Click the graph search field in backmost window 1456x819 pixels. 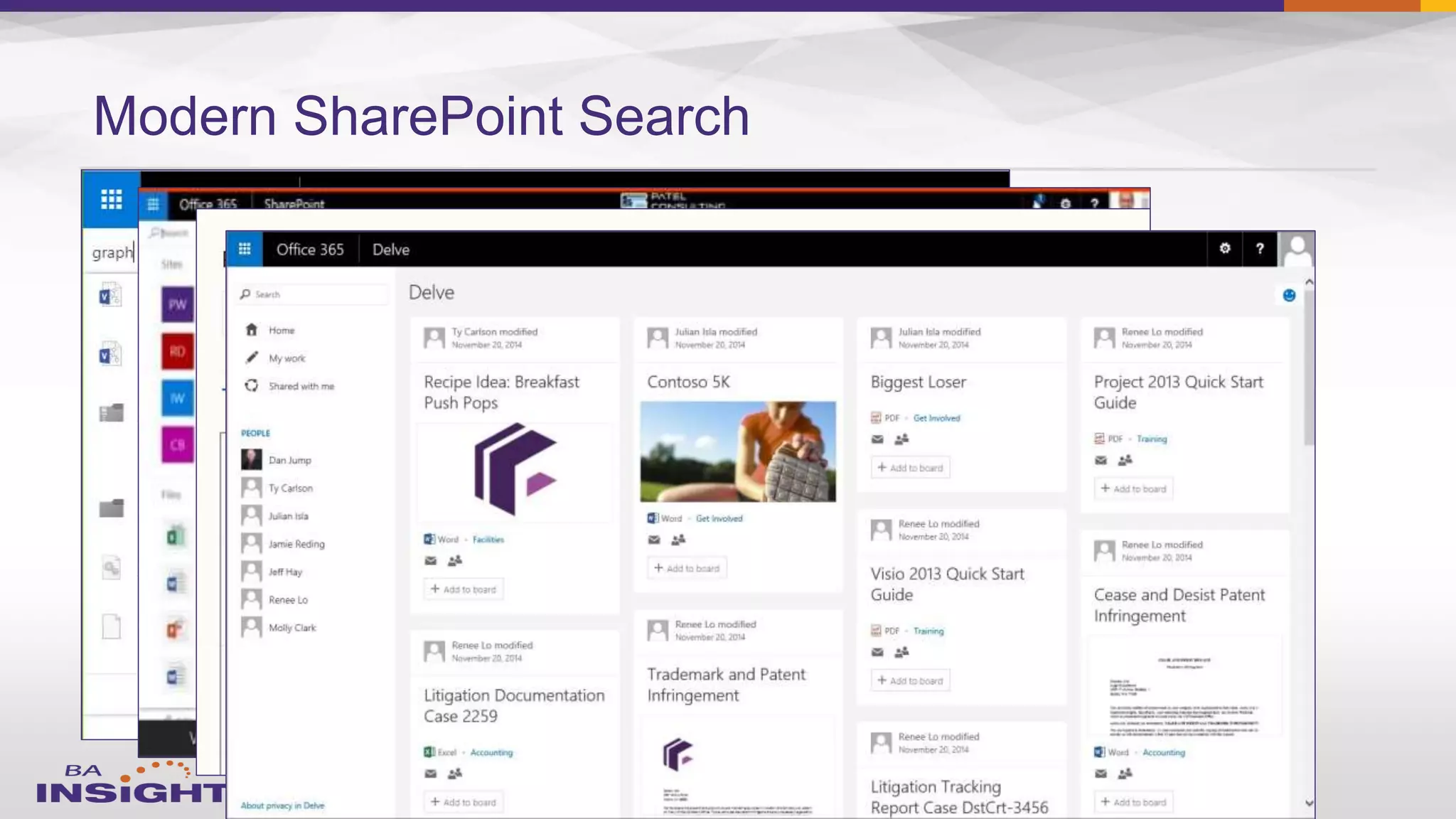(x=112, y=252)
